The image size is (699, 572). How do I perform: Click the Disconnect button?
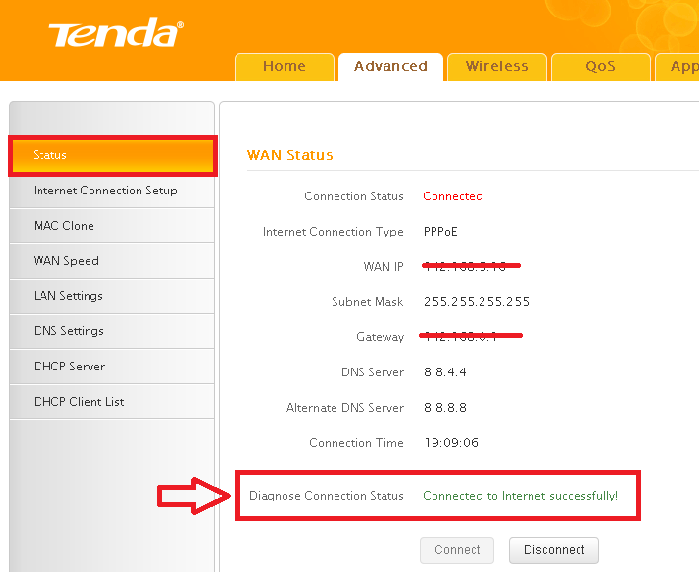(x=554, y=550)
